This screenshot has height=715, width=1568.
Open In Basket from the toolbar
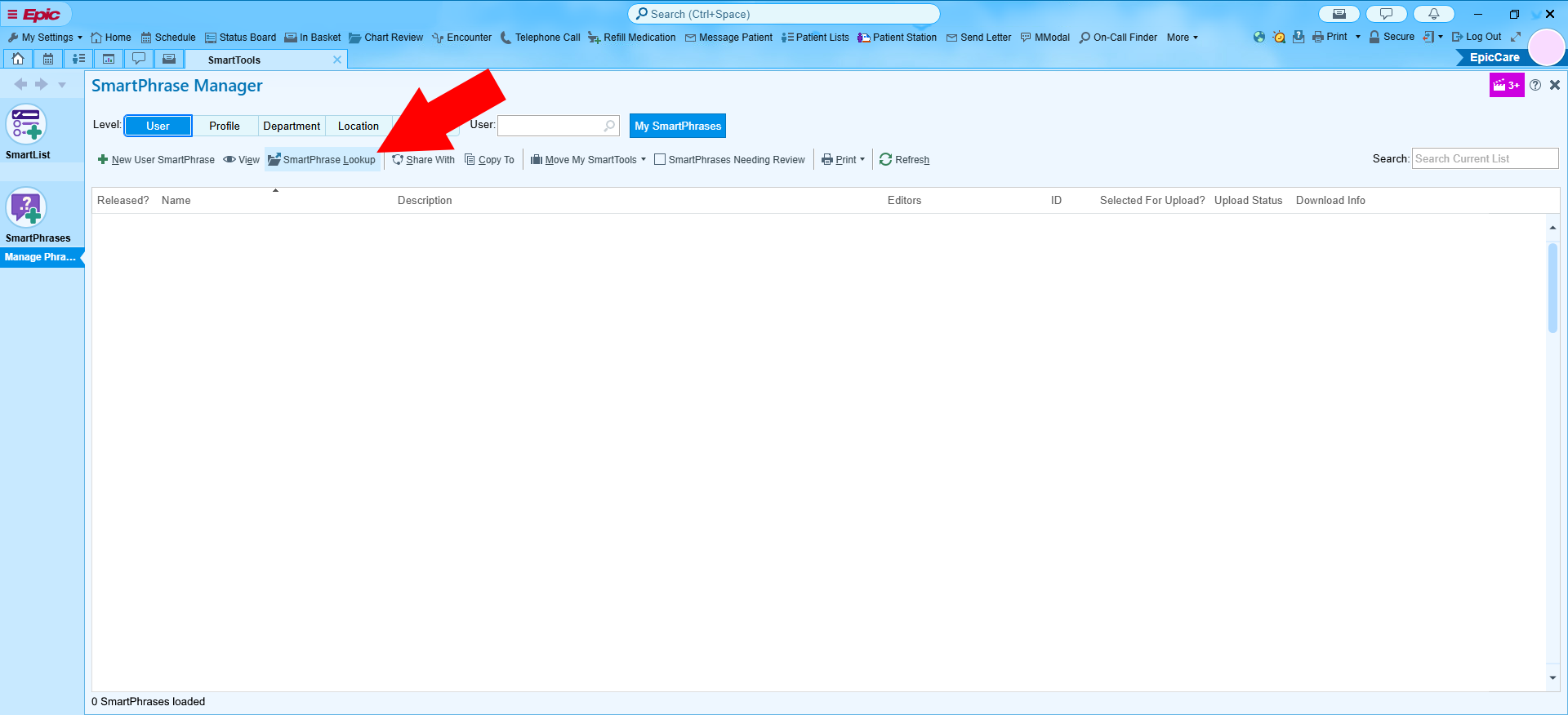(313, 38)
